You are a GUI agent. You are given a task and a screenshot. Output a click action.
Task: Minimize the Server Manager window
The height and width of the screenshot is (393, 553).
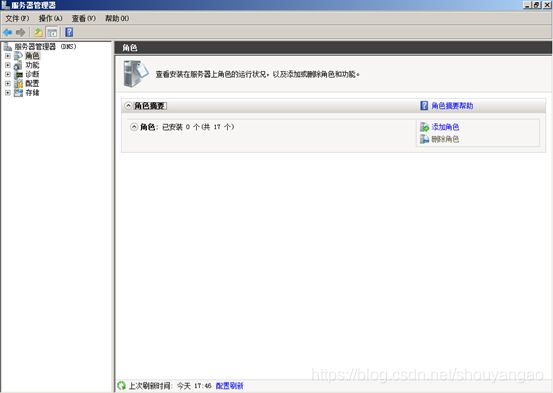click(527, 5)
